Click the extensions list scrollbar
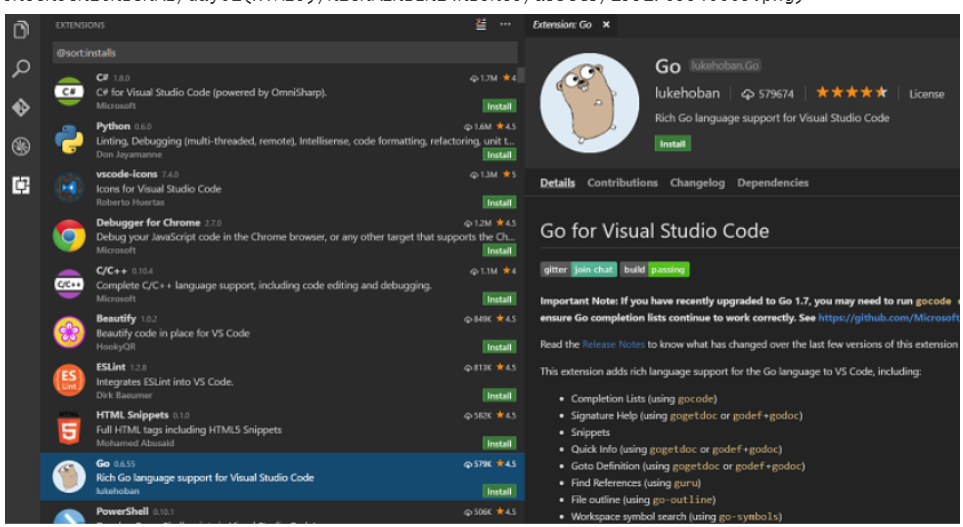Screen dimensions: 963x527 click(x=521, y=74)
